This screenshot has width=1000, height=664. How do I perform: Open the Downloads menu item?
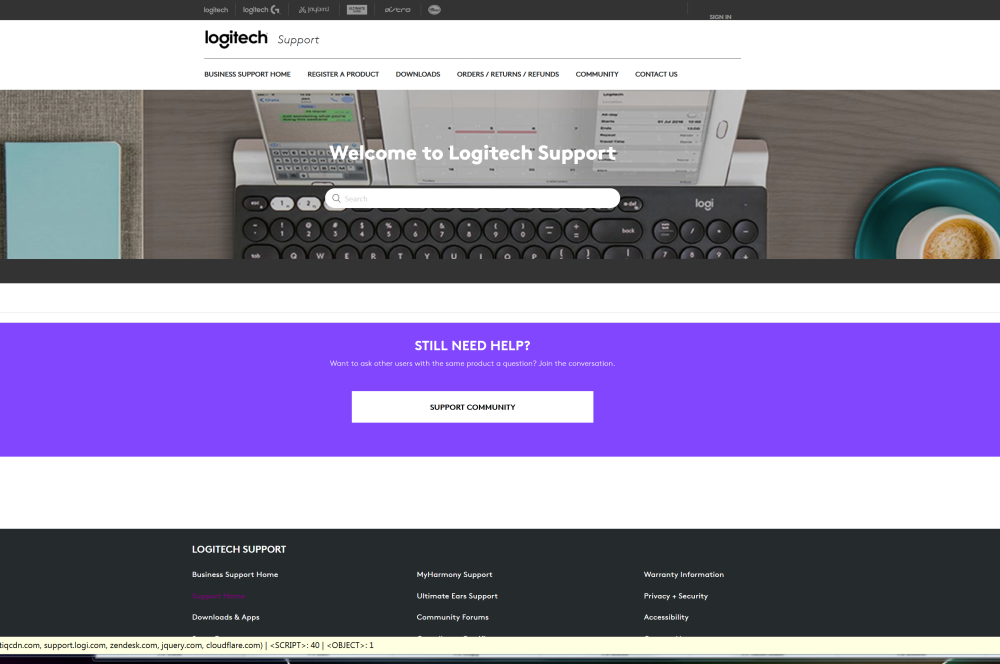click(418, 74)
